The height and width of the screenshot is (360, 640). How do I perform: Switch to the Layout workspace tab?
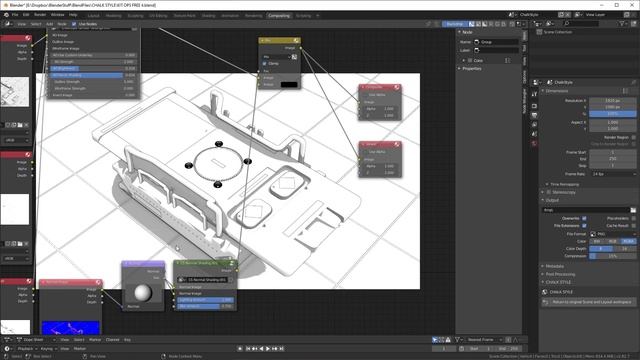click(93, 16)
